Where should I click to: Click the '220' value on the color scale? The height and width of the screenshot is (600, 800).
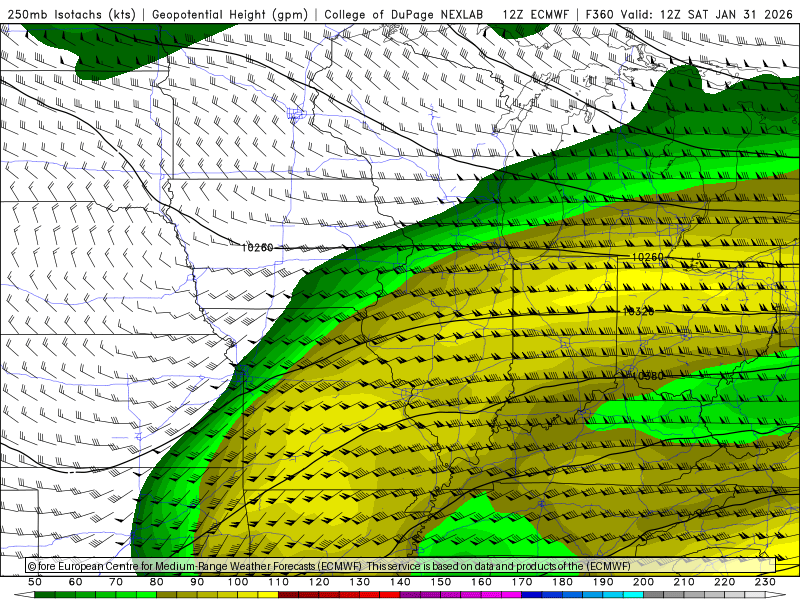click(x=725, y=582)
